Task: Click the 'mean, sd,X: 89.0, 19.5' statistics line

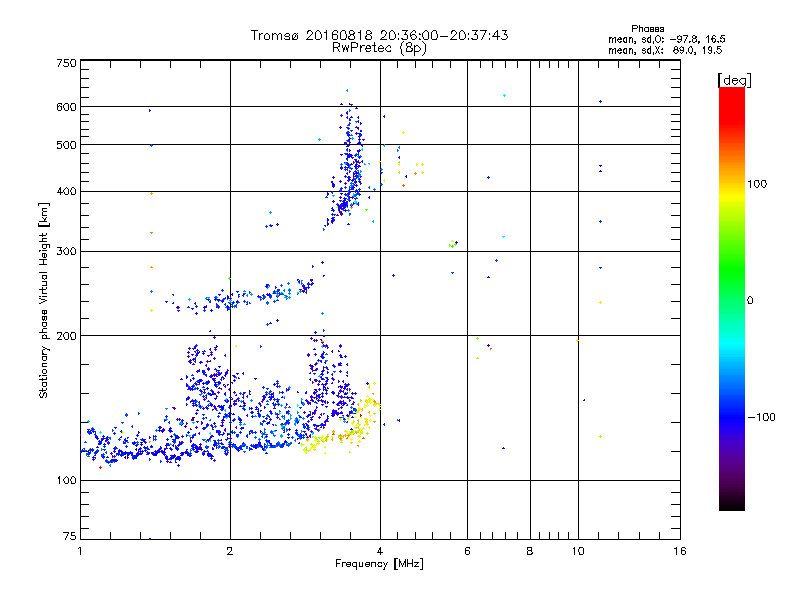Action: [x=665, y=50]
